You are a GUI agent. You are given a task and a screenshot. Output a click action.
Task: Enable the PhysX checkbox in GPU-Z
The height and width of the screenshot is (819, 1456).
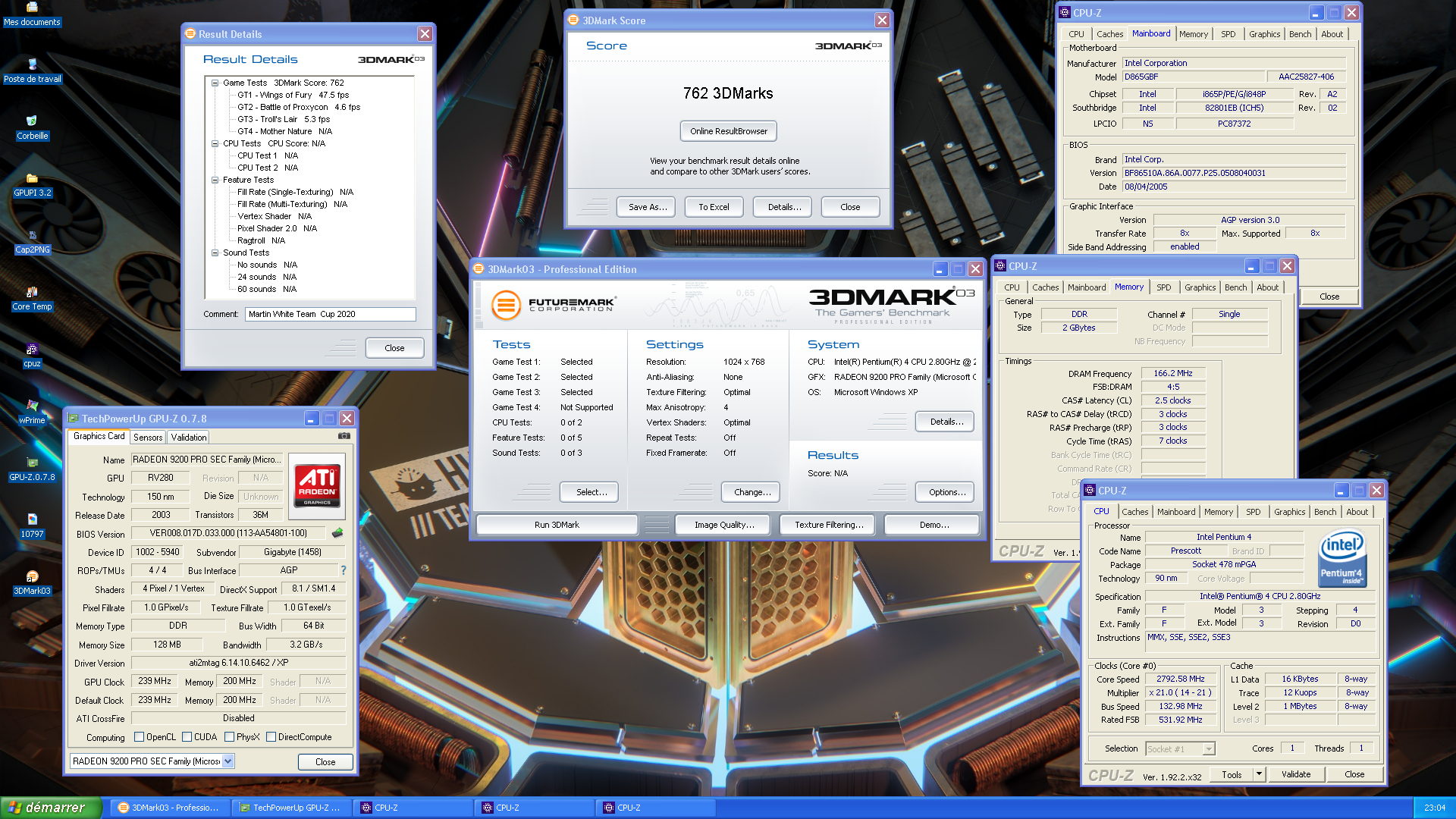[229, 736]
